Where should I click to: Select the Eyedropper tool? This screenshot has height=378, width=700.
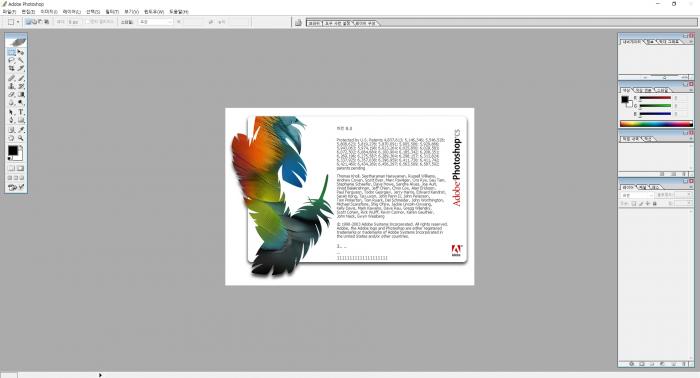coord(21,130)
